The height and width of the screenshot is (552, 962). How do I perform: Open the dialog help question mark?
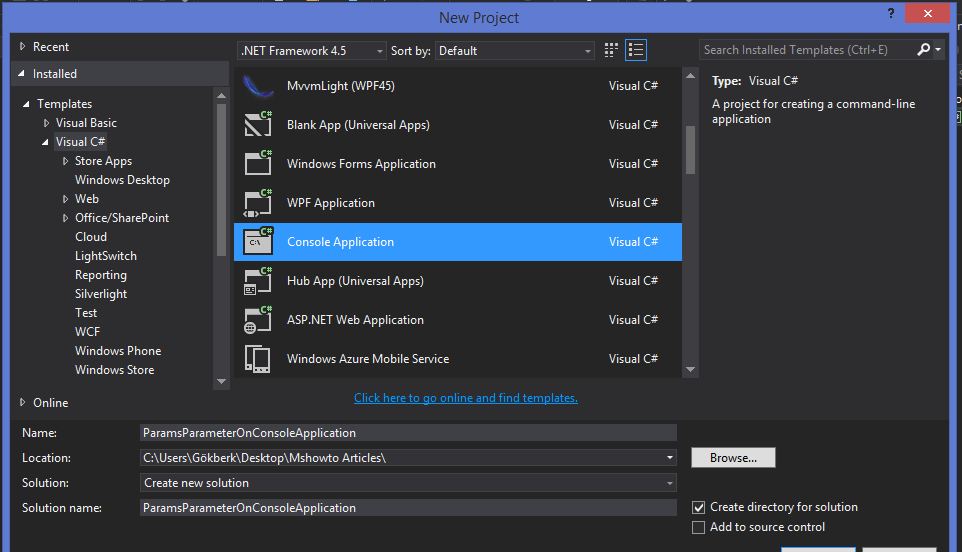(x=891, y=13)
